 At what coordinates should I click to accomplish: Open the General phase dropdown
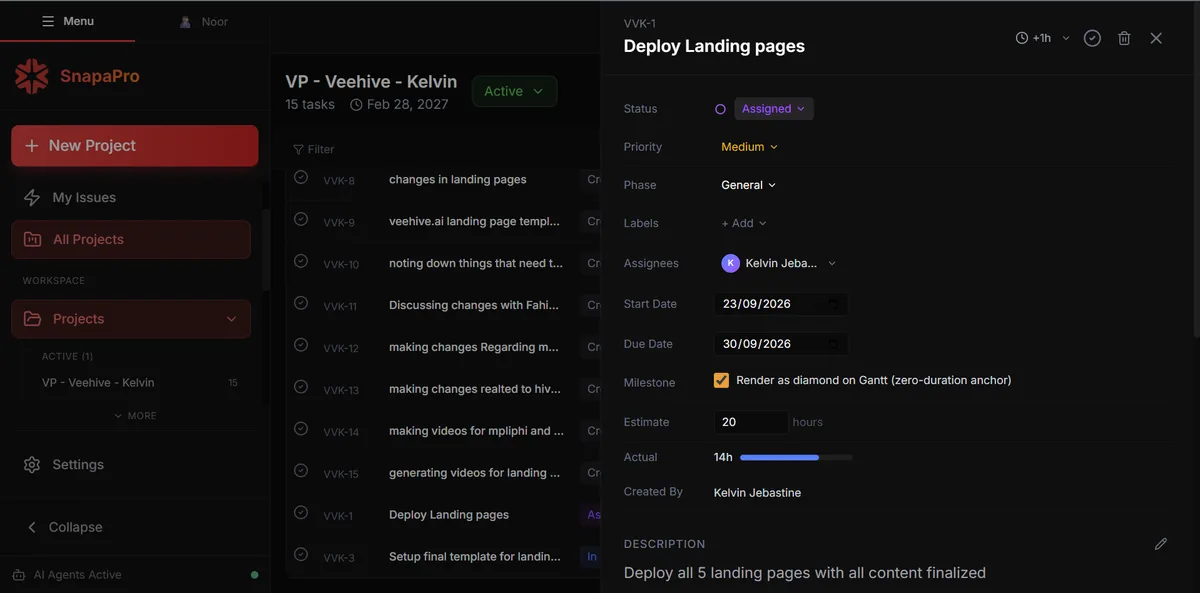click(x=748, y=185)
